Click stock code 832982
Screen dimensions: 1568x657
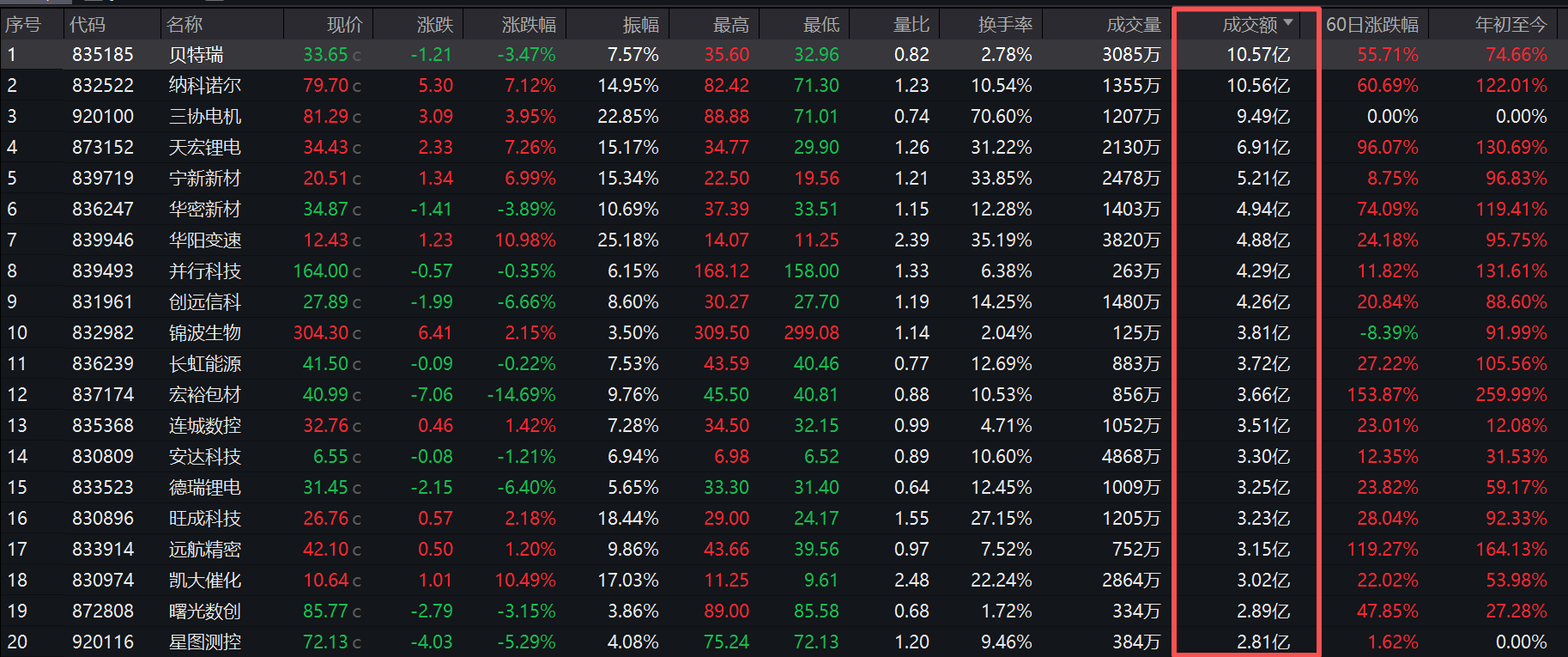pos(103,333)
